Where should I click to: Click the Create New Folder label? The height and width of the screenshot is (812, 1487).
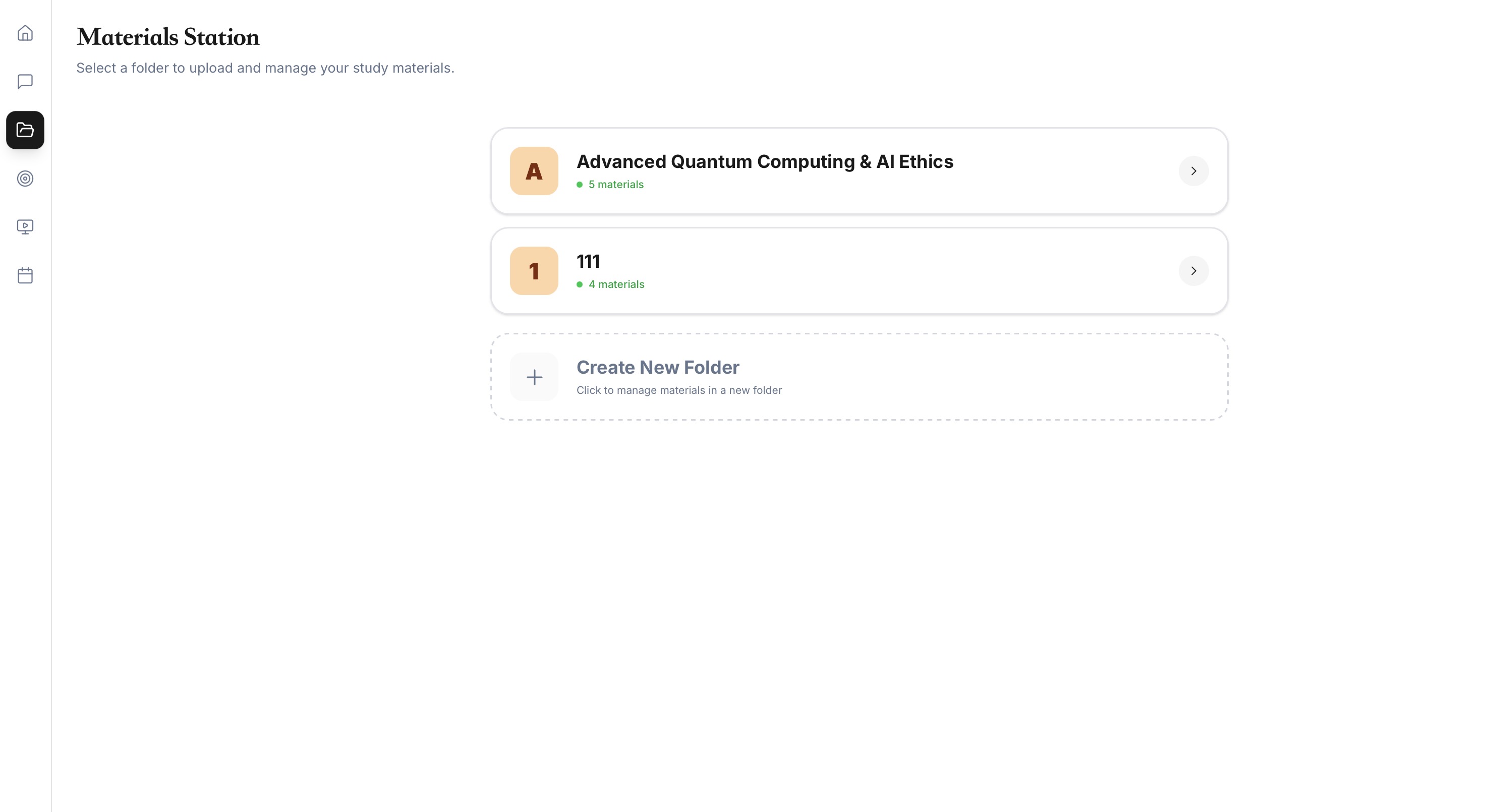(x=657, y=367)
